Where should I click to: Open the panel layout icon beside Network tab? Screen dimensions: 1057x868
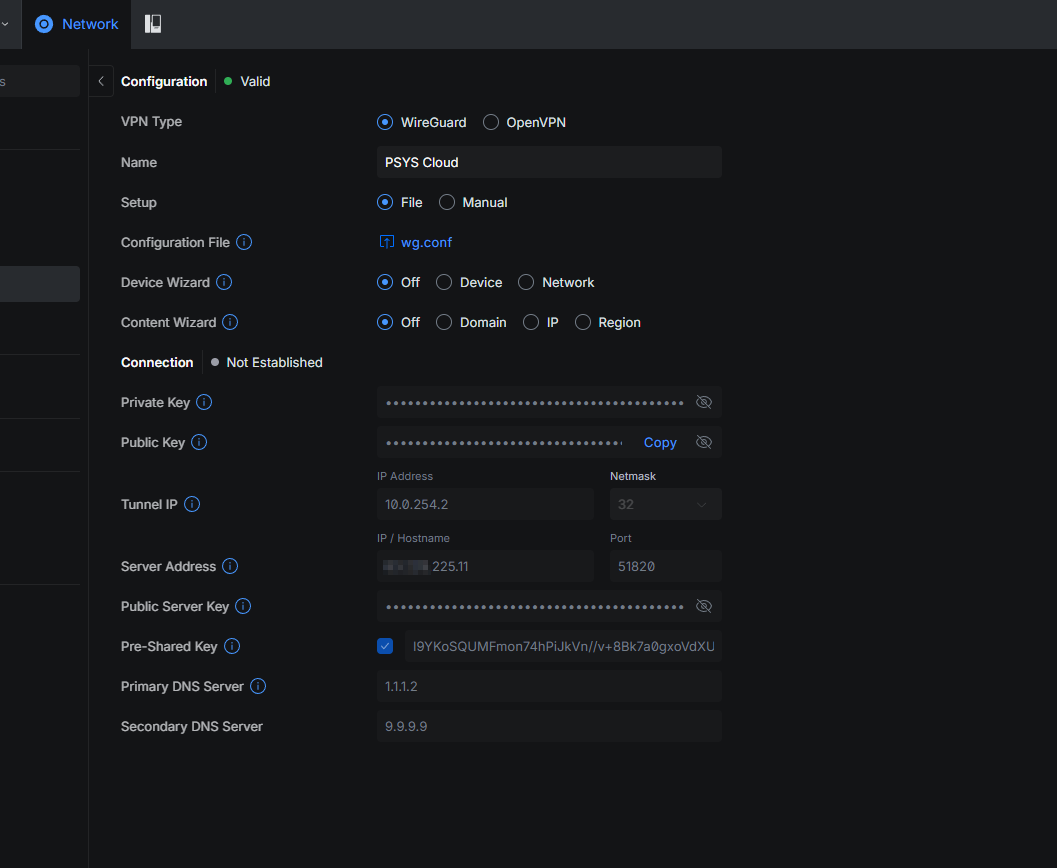(153, 24)
